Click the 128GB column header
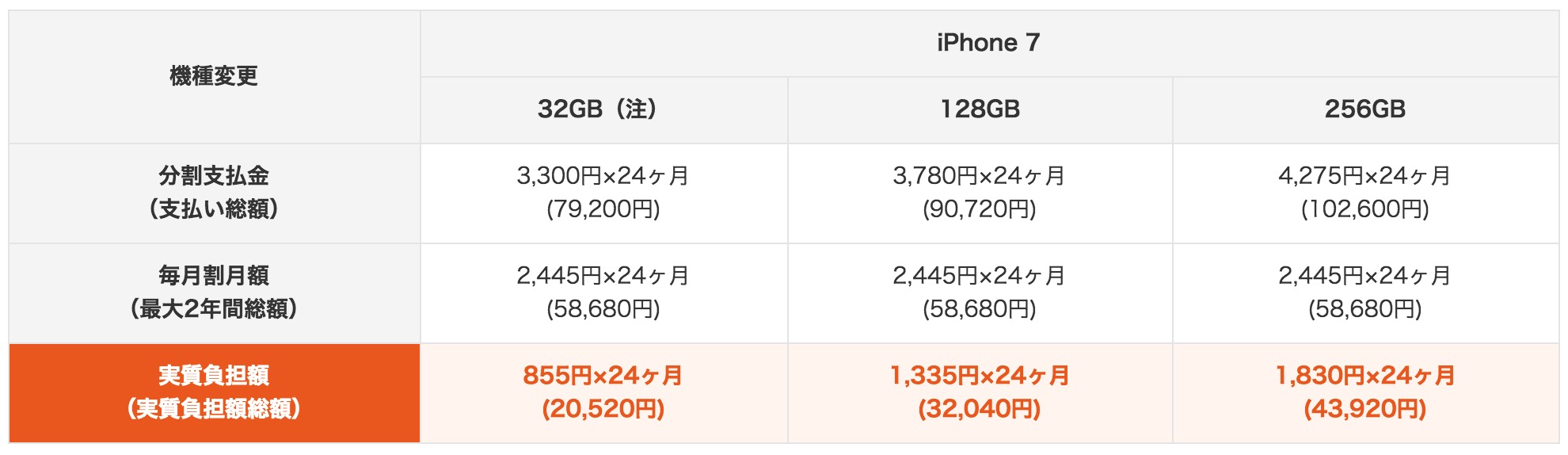1568x455 pixels. tap(980, 110)
